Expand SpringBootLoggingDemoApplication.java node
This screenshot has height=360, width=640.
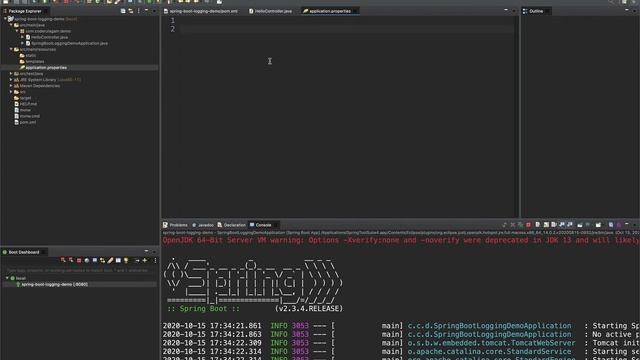(x=22, y=43)
